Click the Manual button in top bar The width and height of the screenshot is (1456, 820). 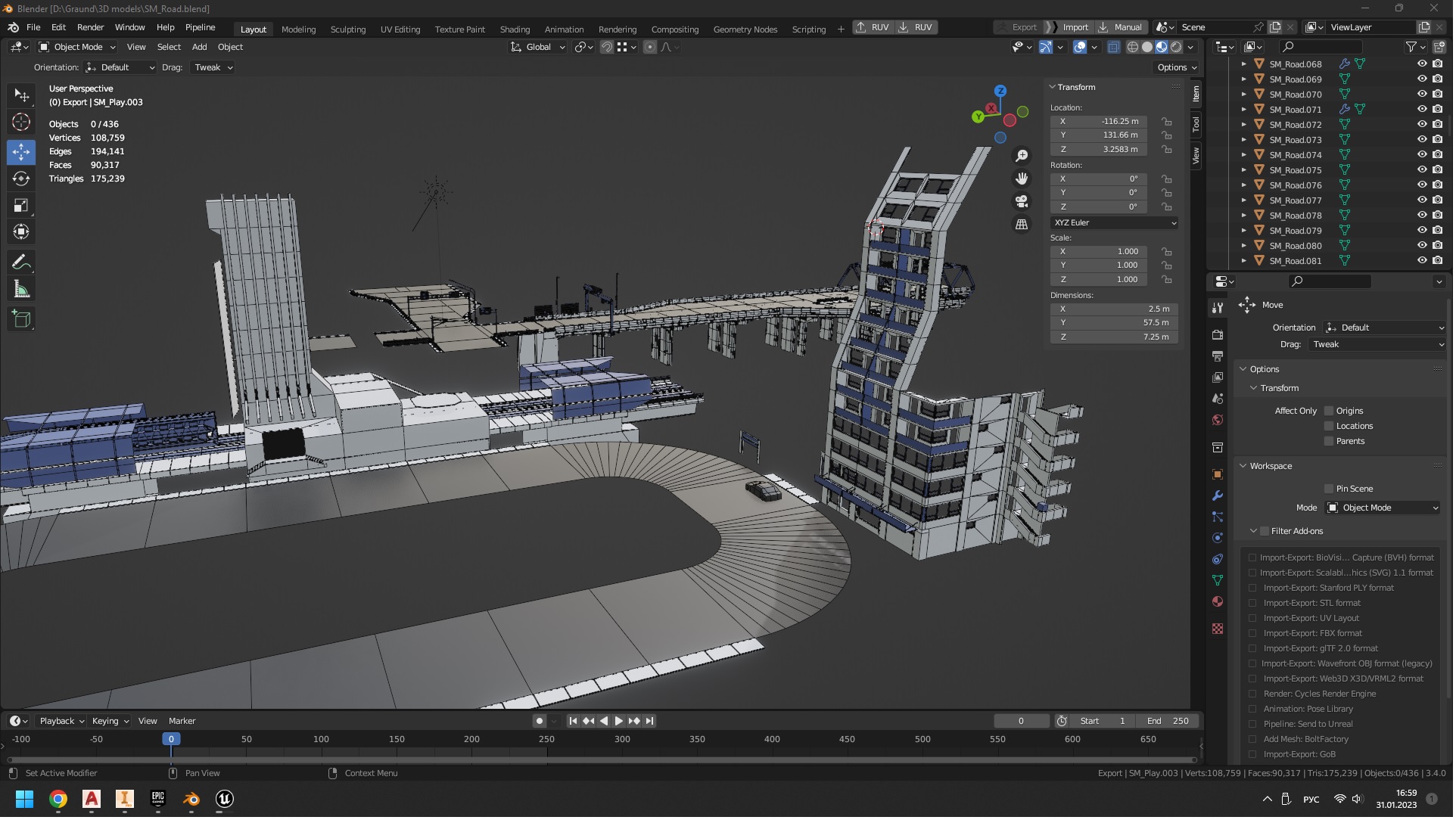click(x=1122, y=27)
